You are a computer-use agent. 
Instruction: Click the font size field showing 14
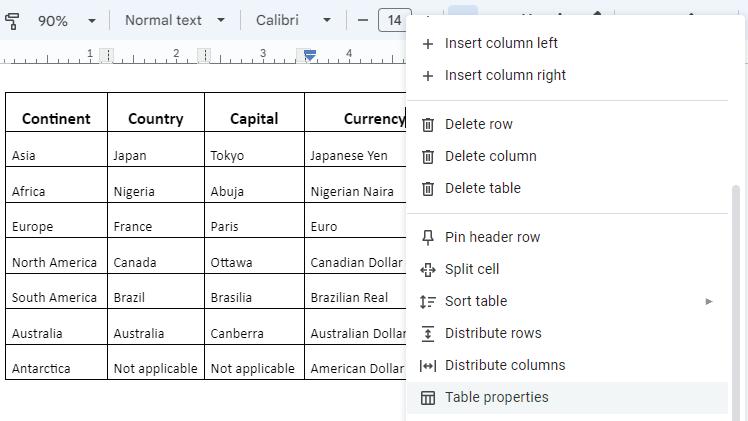(394, 20)
